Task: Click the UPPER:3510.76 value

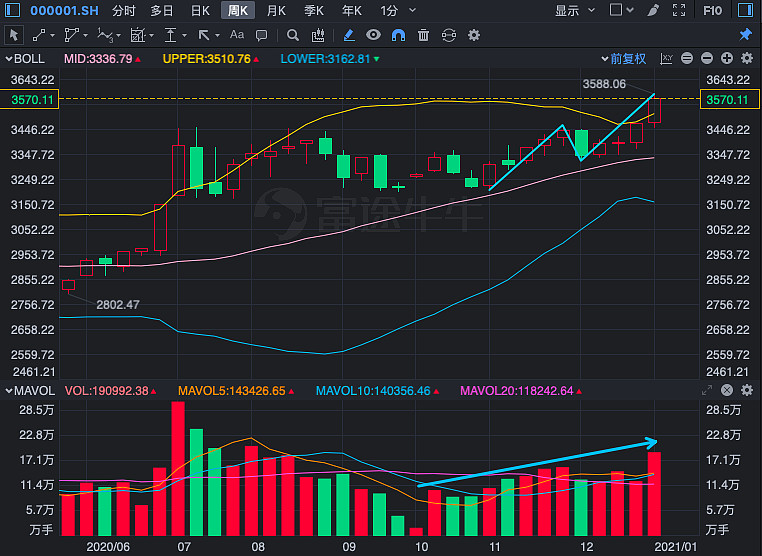Action: [x=207, y=59]
